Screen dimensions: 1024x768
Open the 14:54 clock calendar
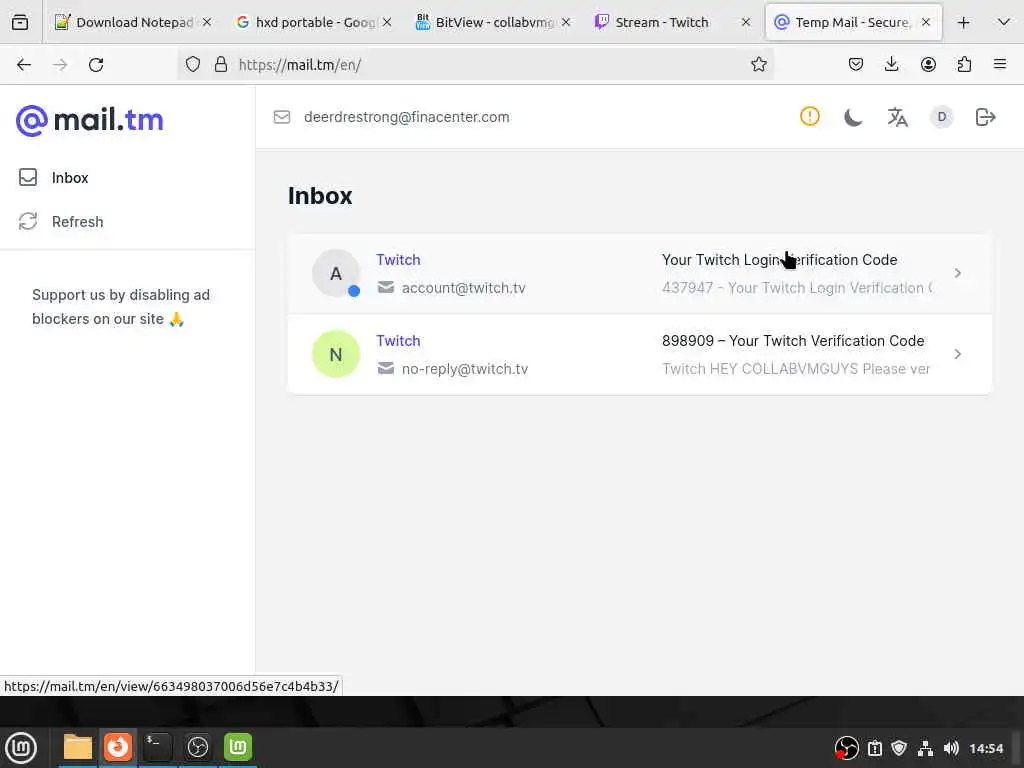coord(986,748)
